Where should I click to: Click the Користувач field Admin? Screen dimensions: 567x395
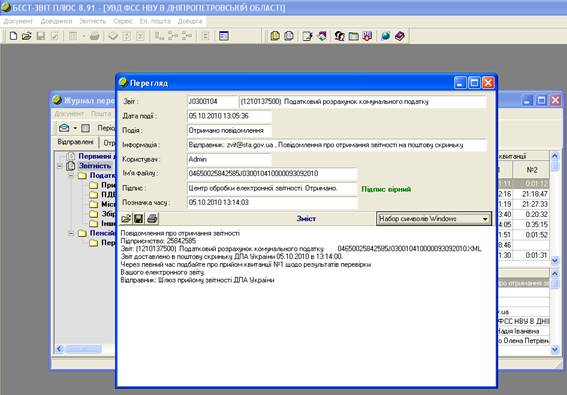pos(229,159)
